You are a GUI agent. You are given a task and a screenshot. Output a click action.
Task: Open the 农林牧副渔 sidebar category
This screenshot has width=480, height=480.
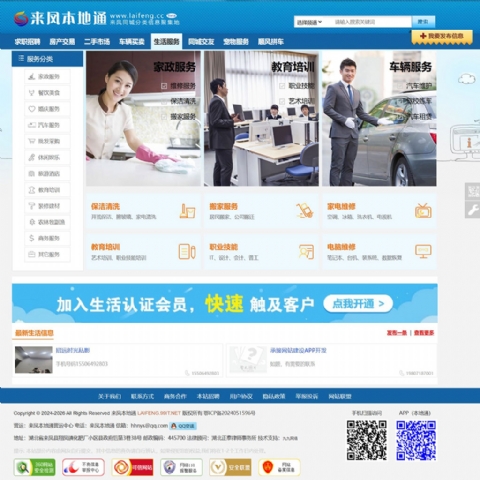(47, 222)
